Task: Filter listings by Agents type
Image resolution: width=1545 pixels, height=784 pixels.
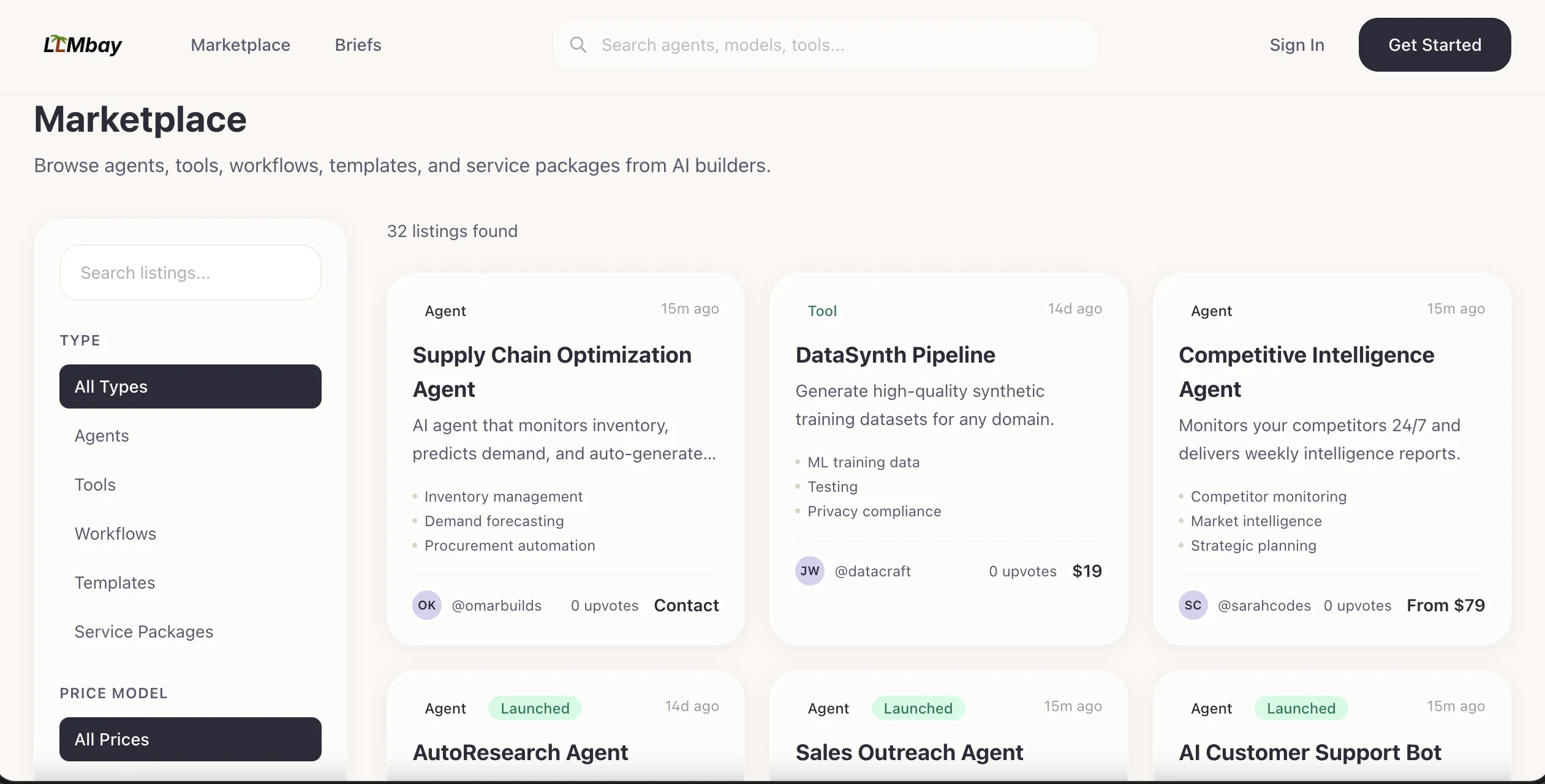Action: (x=102, y=435)
